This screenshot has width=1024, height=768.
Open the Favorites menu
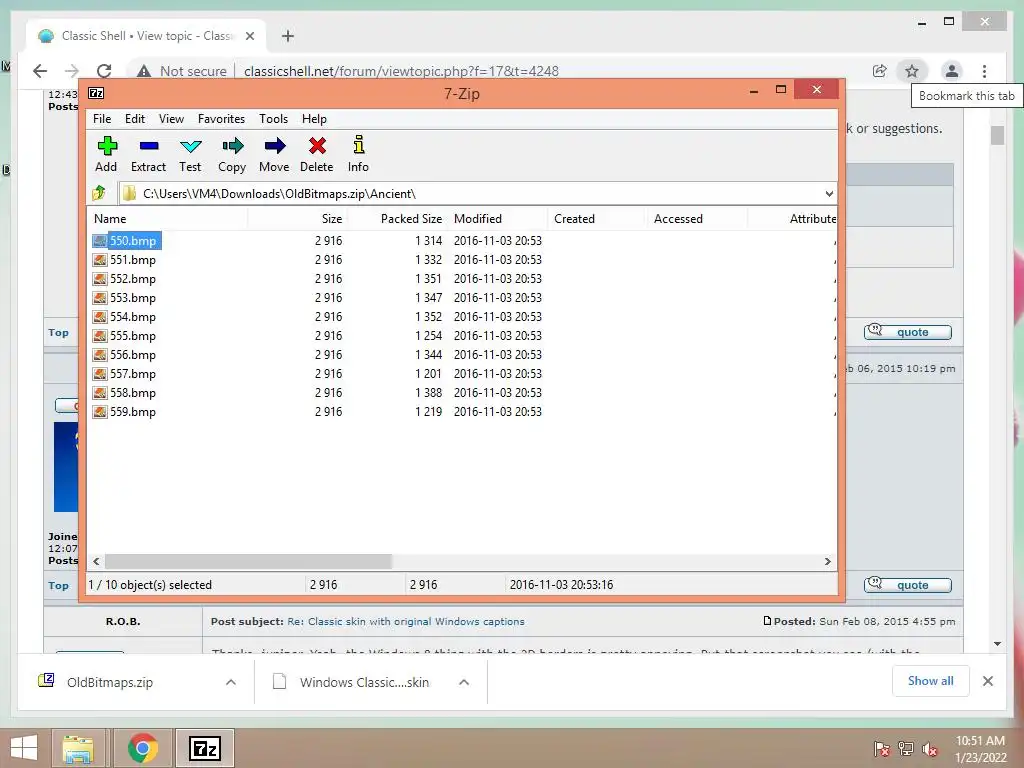point(221,119)
